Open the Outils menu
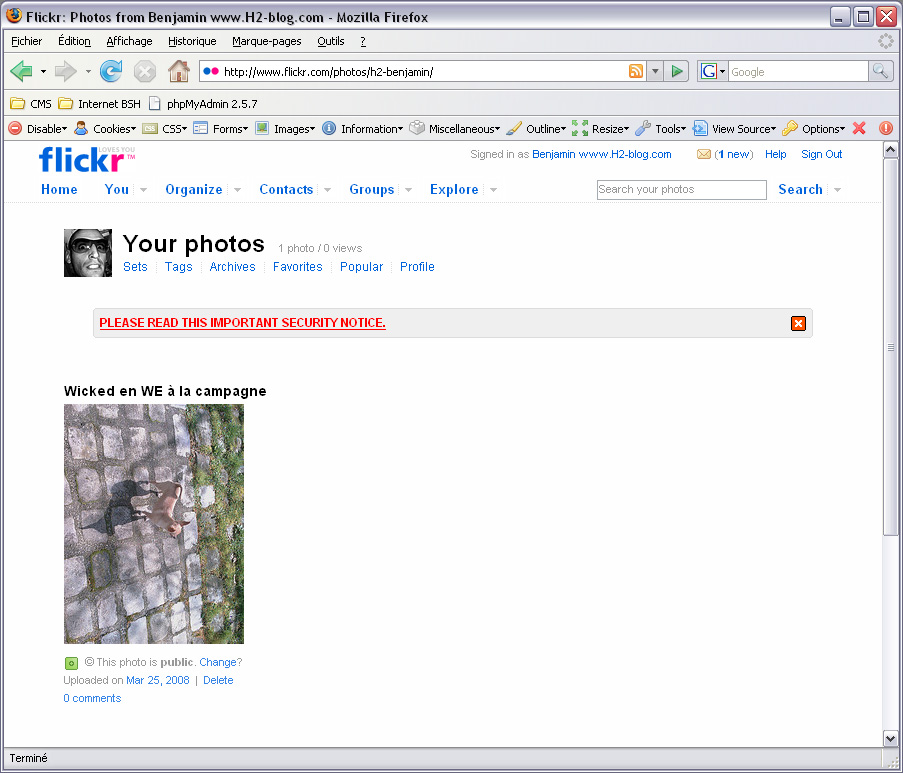The image size is (903, 773). (x=330, y=41)
